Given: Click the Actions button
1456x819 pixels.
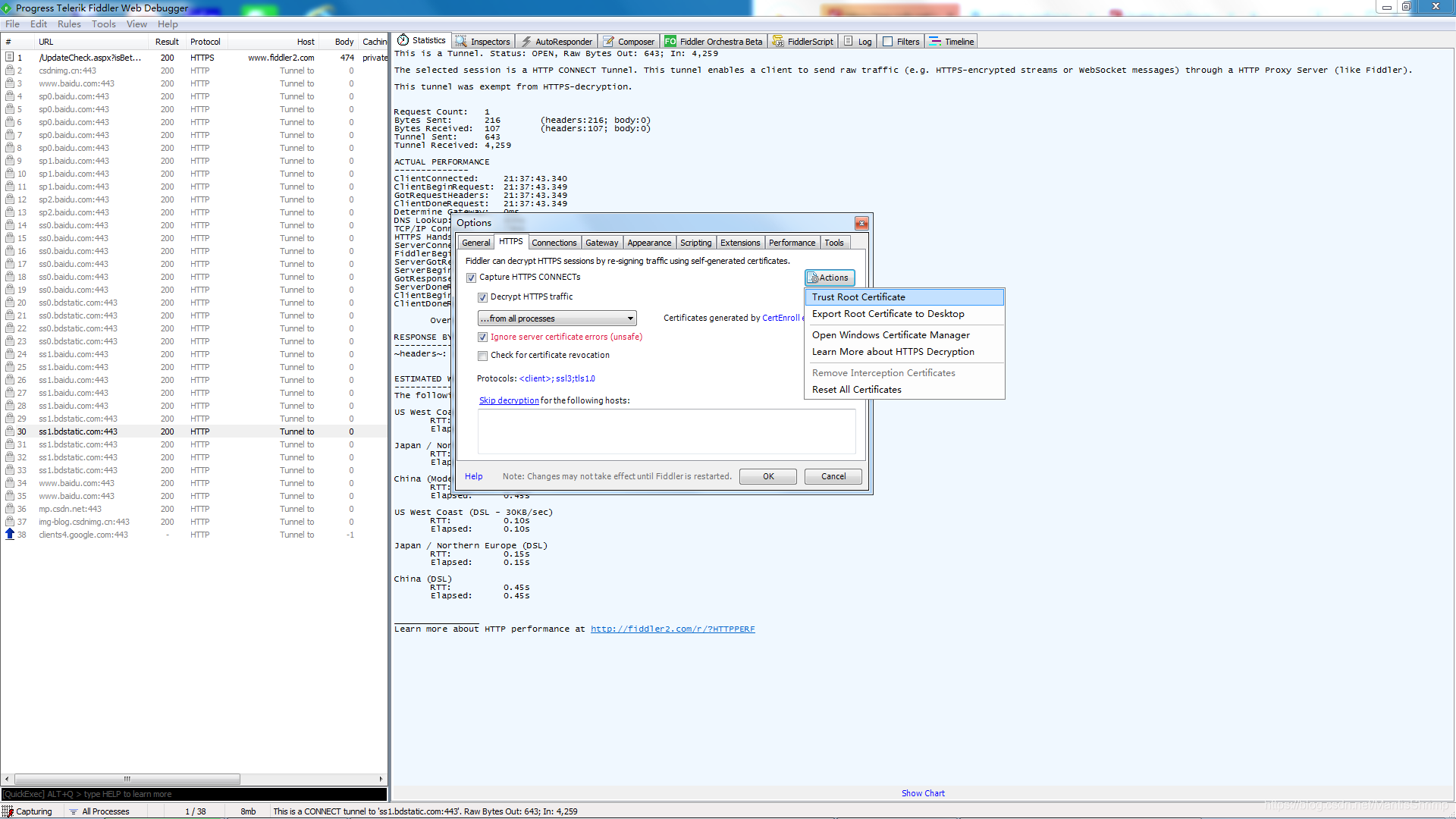Looking at the screenshot, I should [830, 278].
